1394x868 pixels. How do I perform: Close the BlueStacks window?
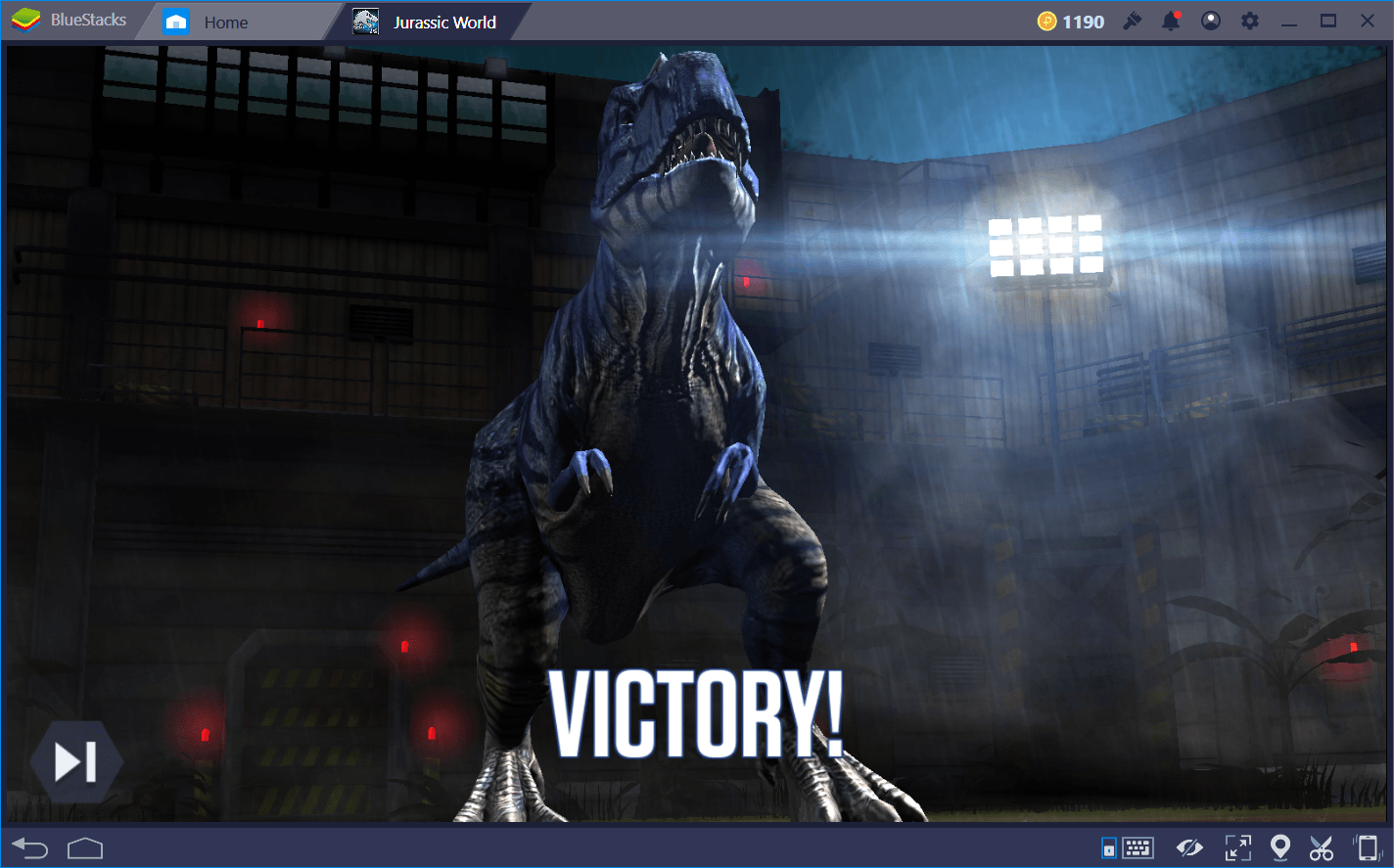1368,21
